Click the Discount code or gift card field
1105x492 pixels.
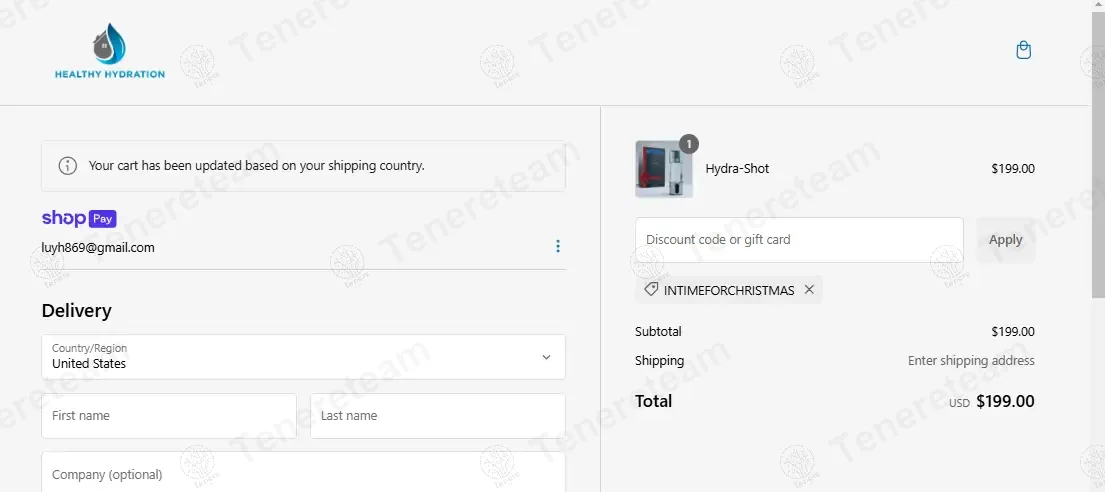pyautogui.click(x=799, y=240)
